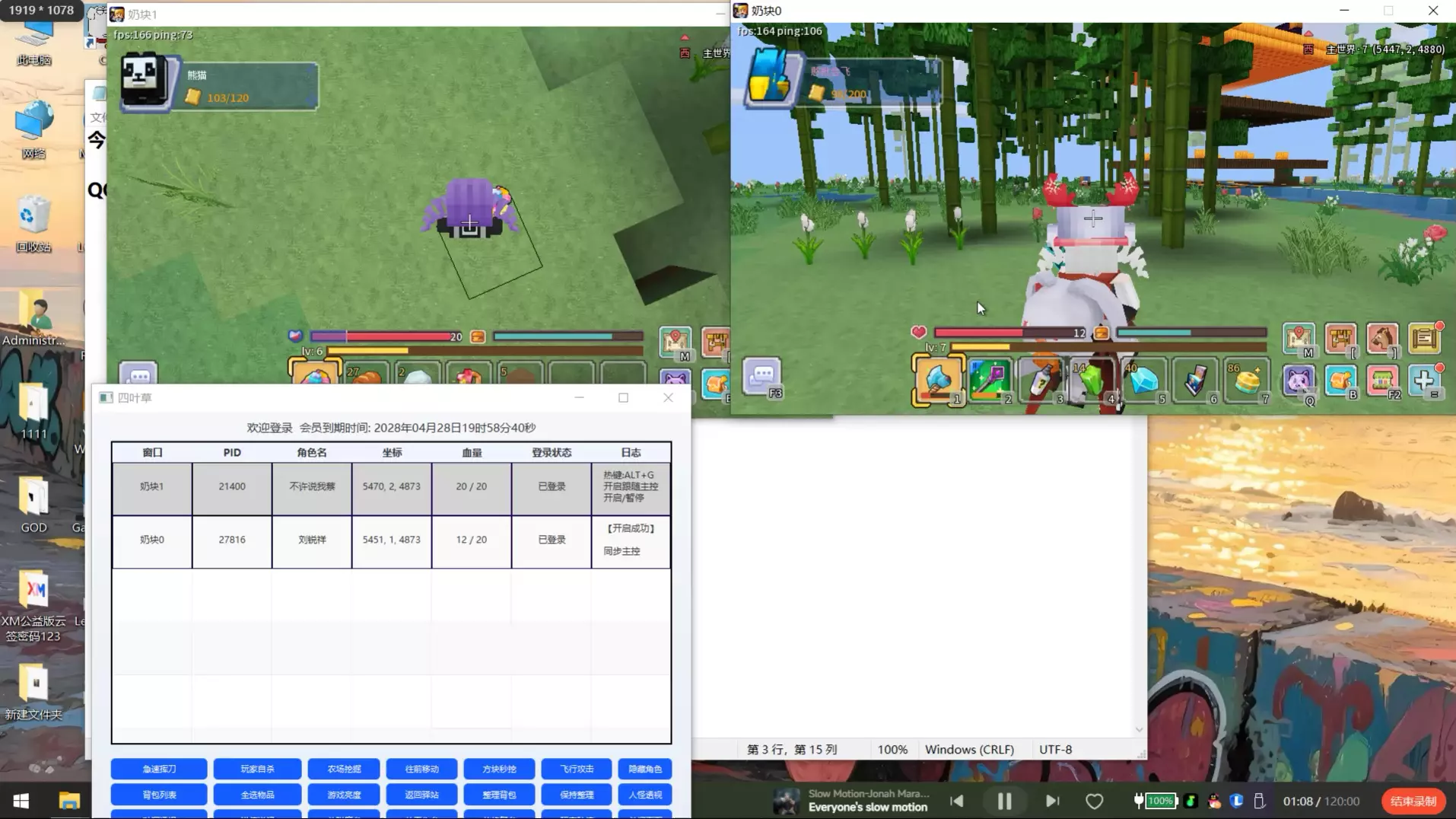This screenshot has width=1456, height=819.
Task: Select the purple staff in hotbar slot 2
Action: [x=990, y=381]
